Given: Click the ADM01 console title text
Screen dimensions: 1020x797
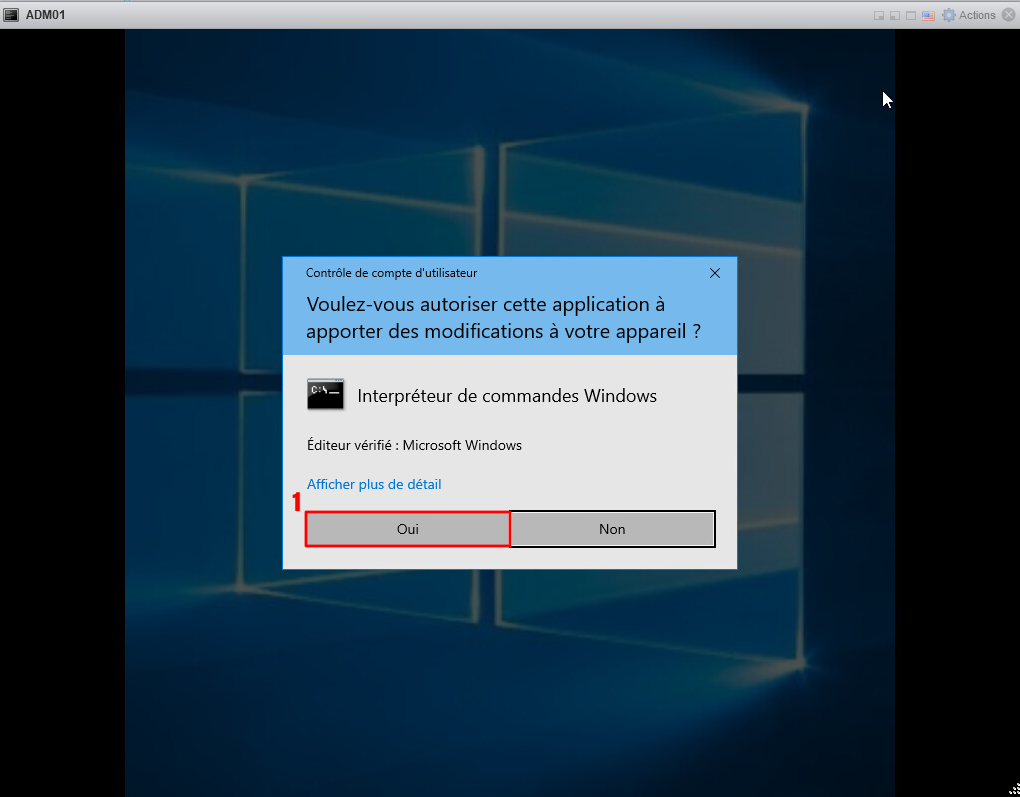Looking at the screenshot, I should click(x=46, y=15).
